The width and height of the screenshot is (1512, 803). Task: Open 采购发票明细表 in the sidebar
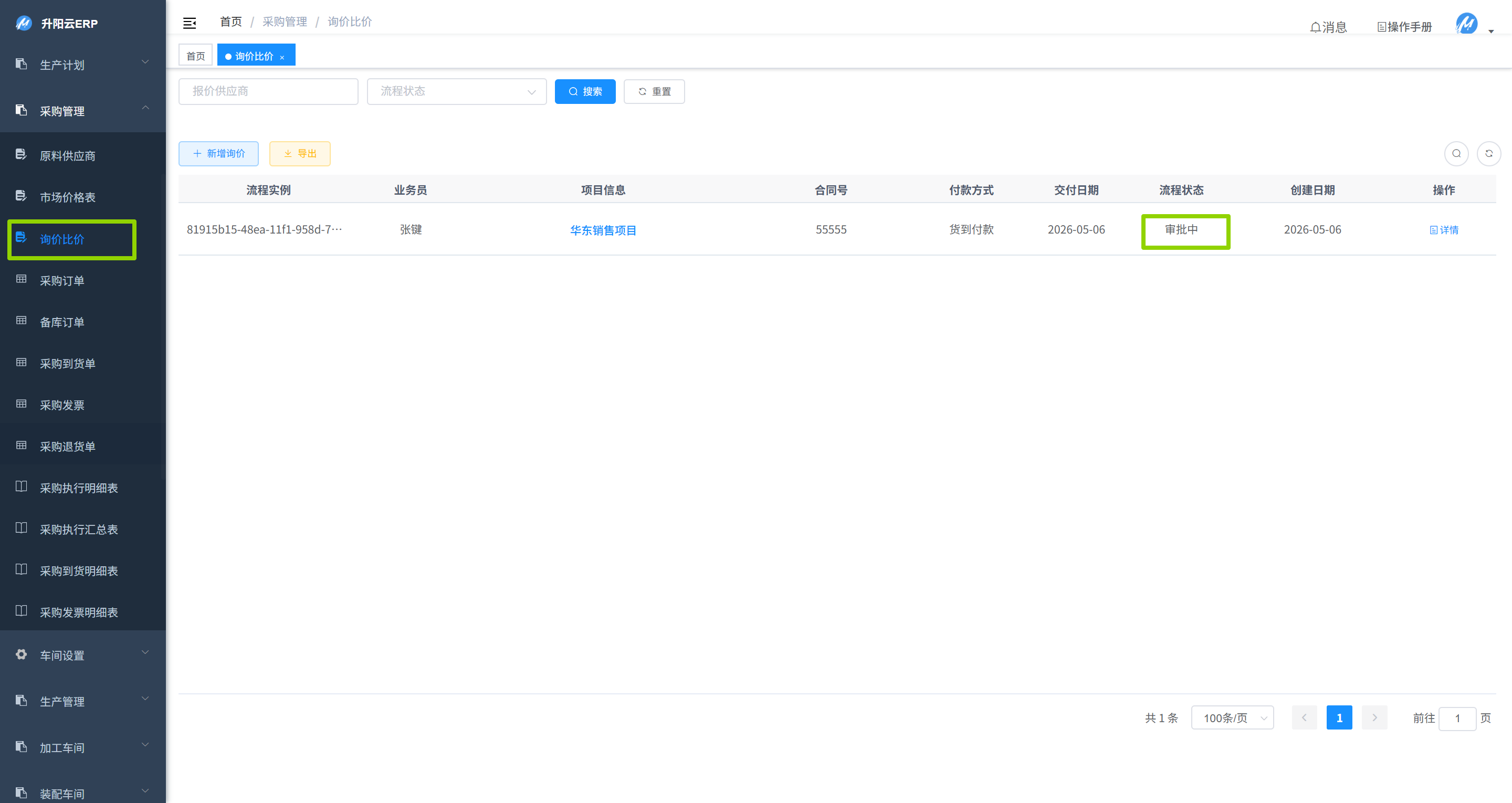click(x=83, y=611)
